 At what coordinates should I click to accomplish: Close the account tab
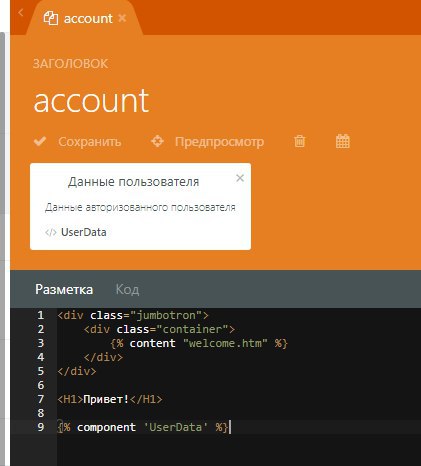point(122,18)
